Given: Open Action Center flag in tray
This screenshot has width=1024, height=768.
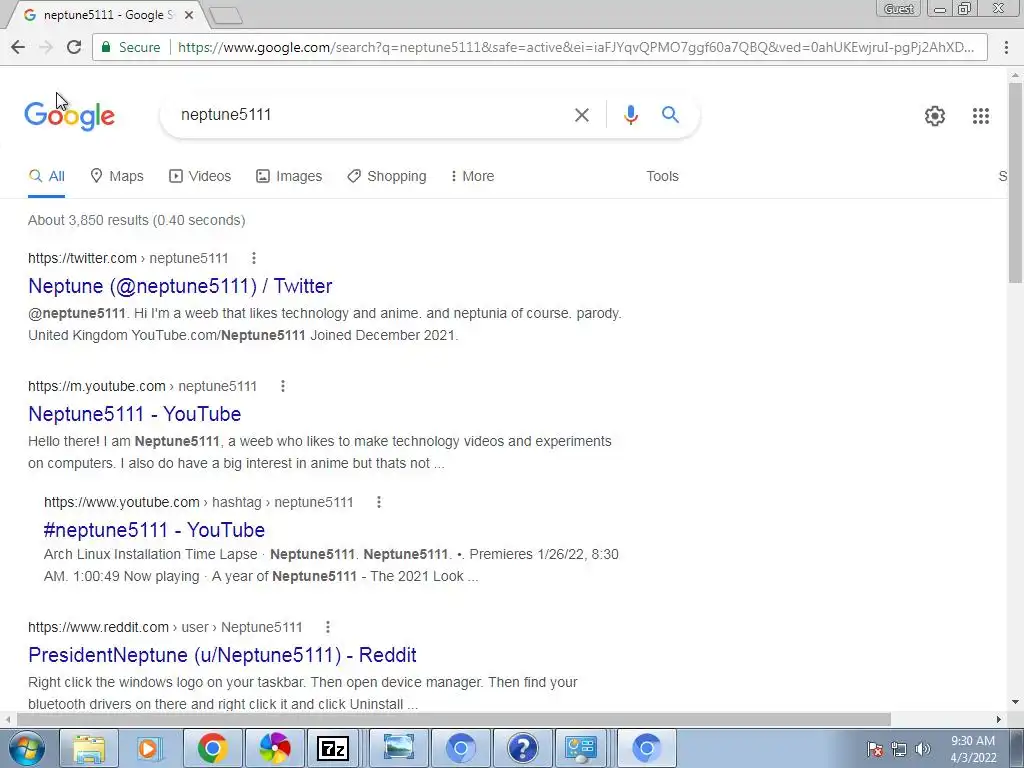Looking at the screenshot, I should click(x=875, y=749).
